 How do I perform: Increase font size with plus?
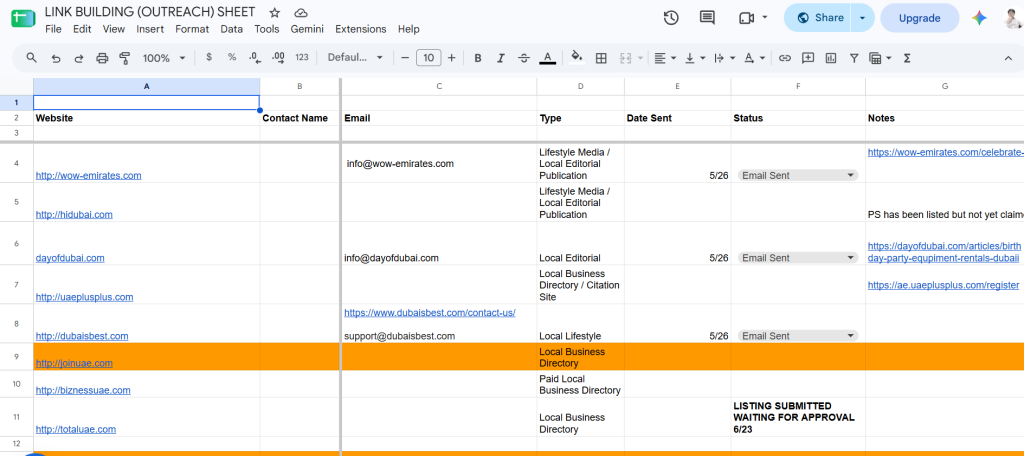coord(451,58)
